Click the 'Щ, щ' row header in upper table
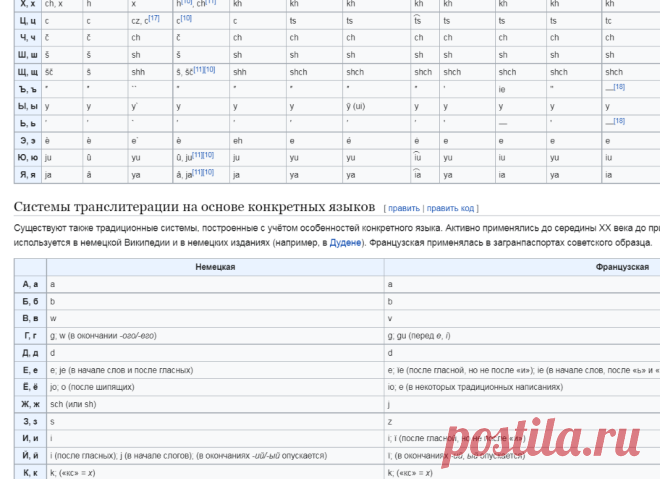Viewport: 660px width, 479px height. pyautogui.click(x=28, y=72)
